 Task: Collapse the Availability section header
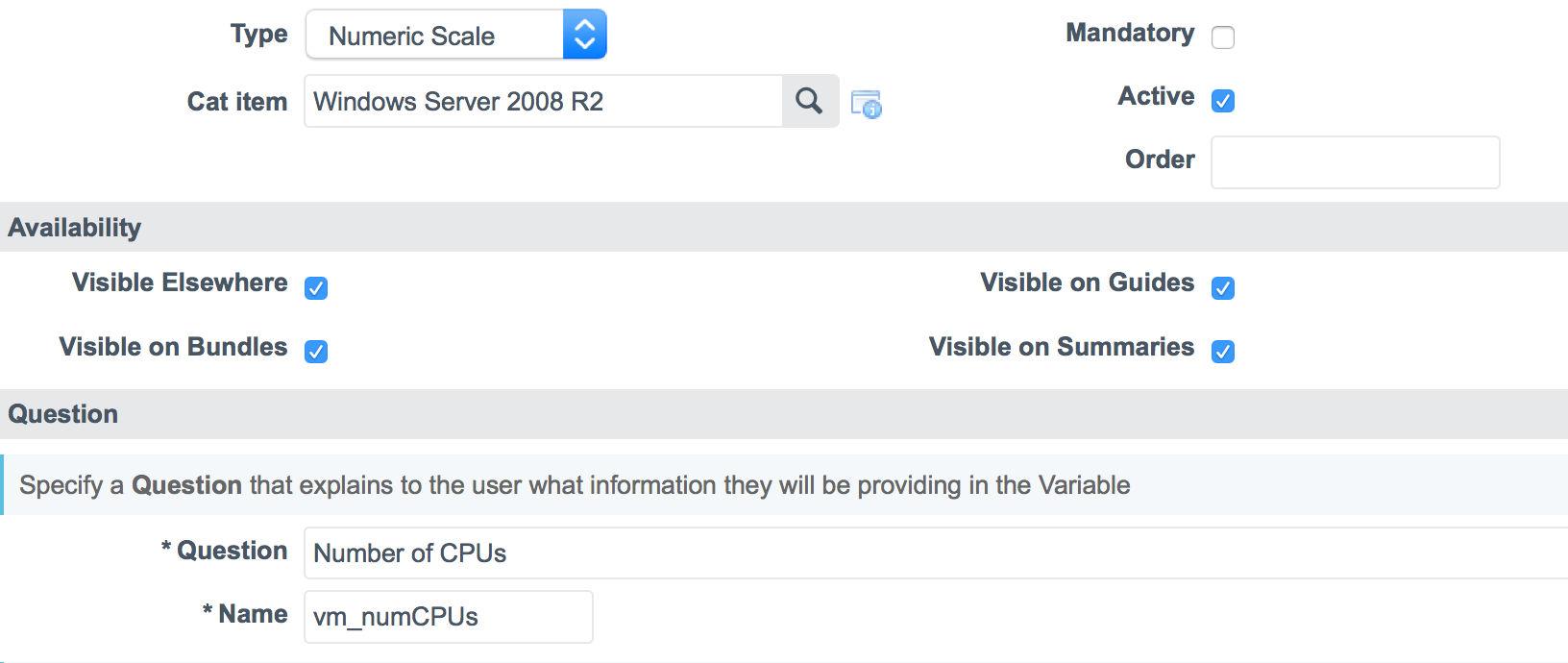(75, 228)
